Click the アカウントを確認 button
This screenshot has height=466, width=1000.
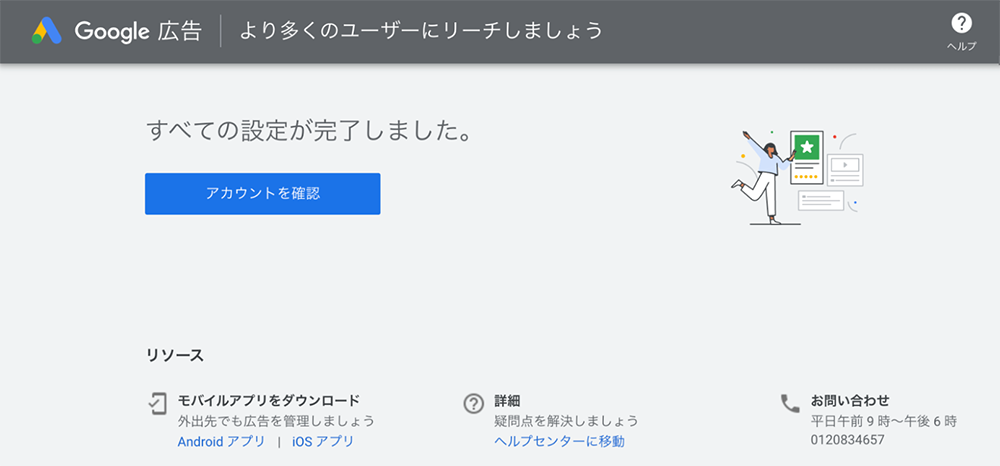coord(263,194)
